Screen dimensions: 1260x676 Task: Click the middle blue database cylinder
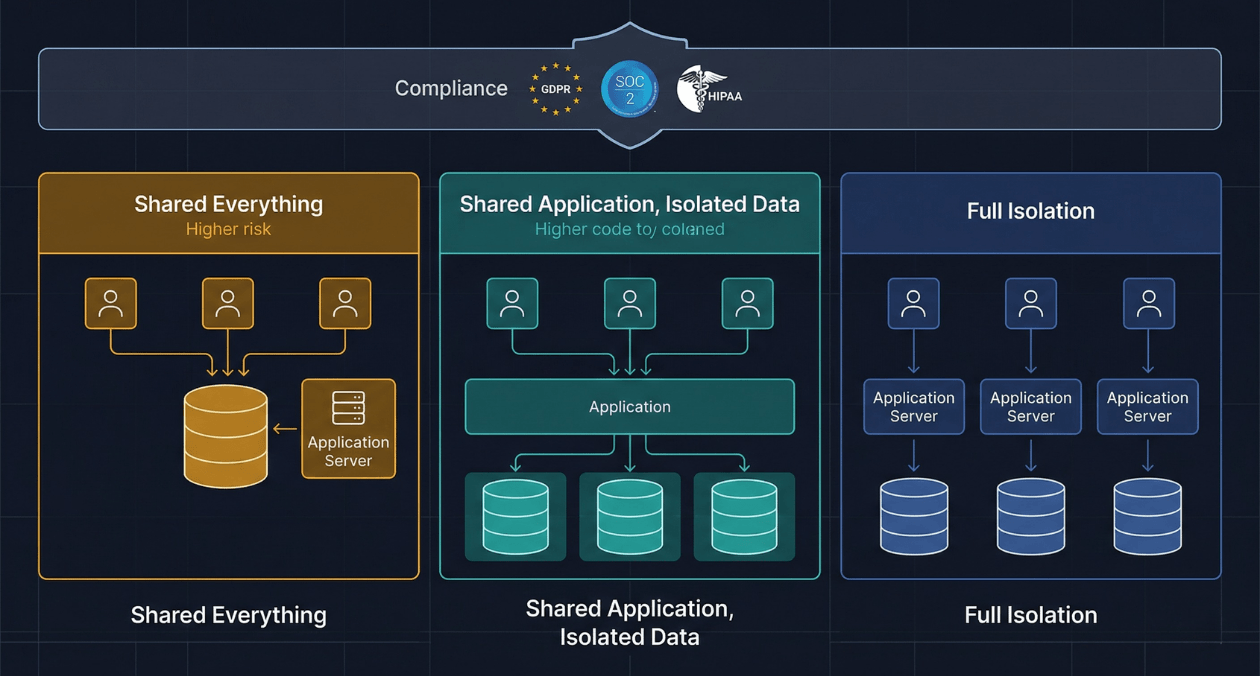click(1031, 516)
